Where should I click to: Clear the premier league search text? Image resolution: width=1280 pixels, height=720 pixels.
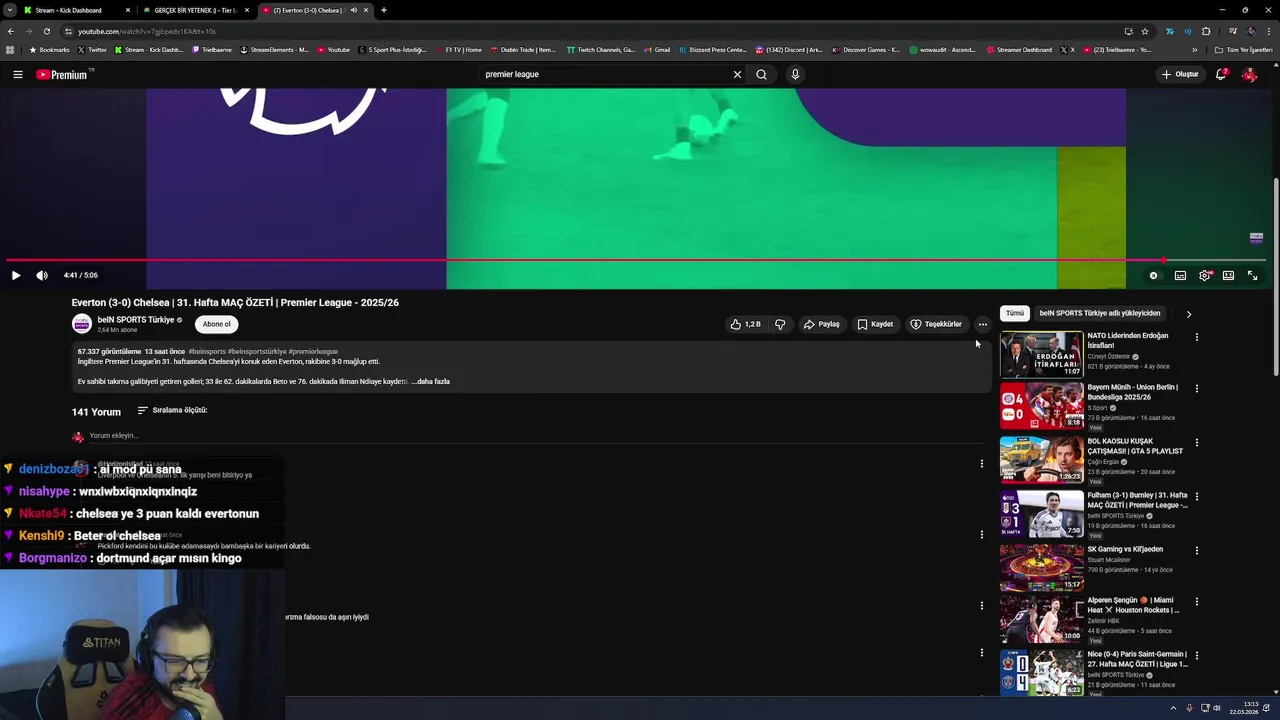click(x=737, y=74)
